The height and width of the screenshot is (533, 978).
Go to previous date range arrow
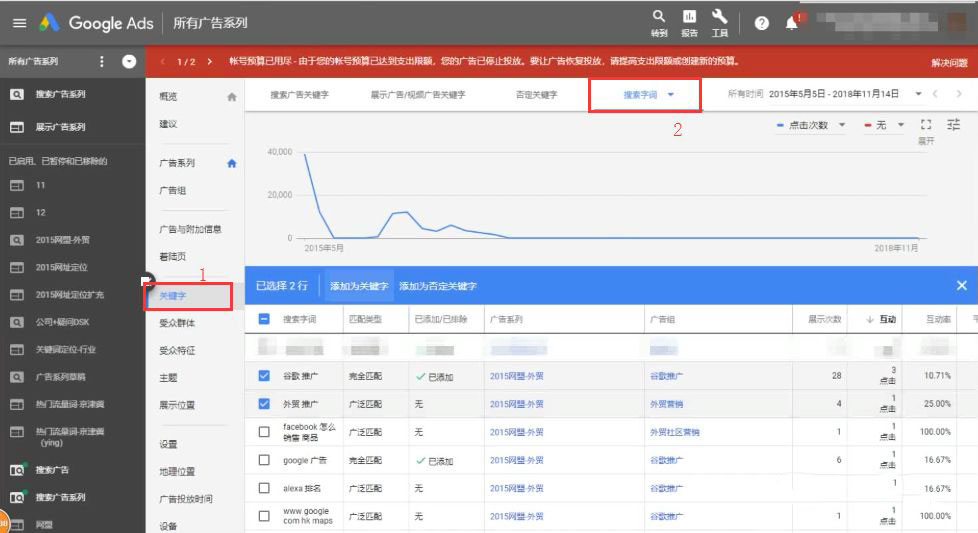click(x=935, y=94)
